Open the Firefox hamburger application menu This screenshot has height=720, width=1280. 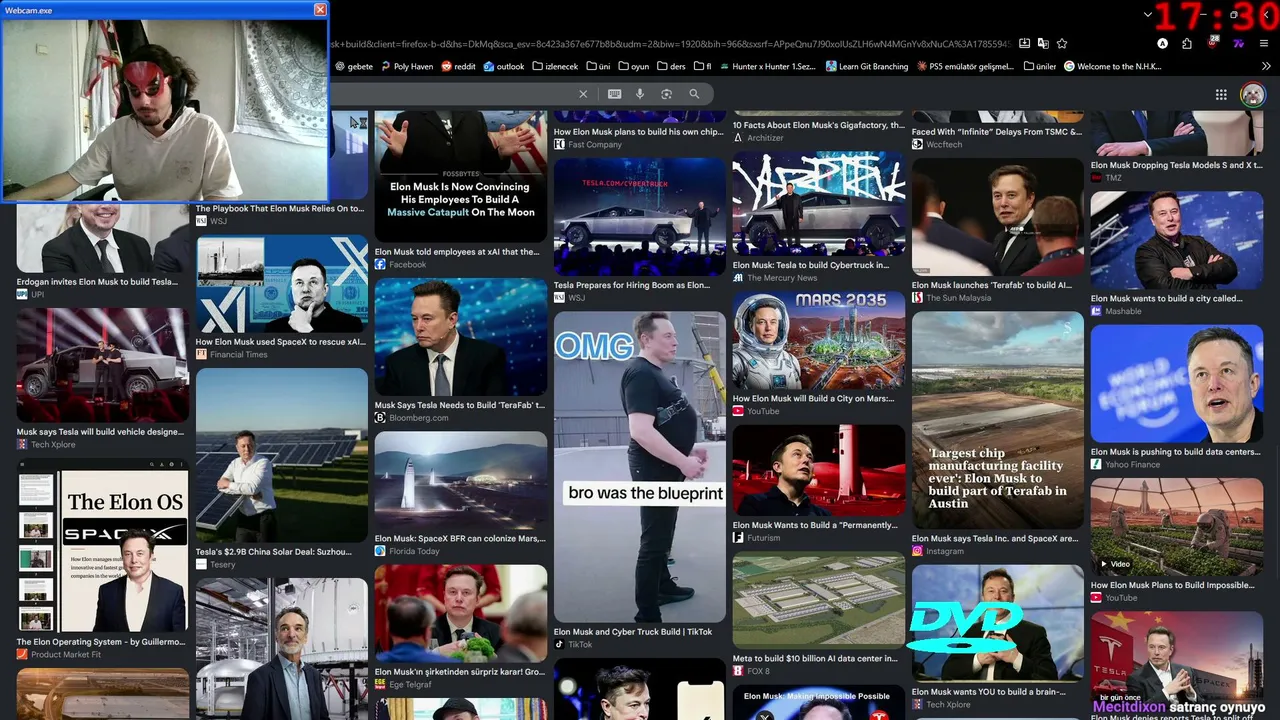pyautogui.click(x=1264, y=44)
